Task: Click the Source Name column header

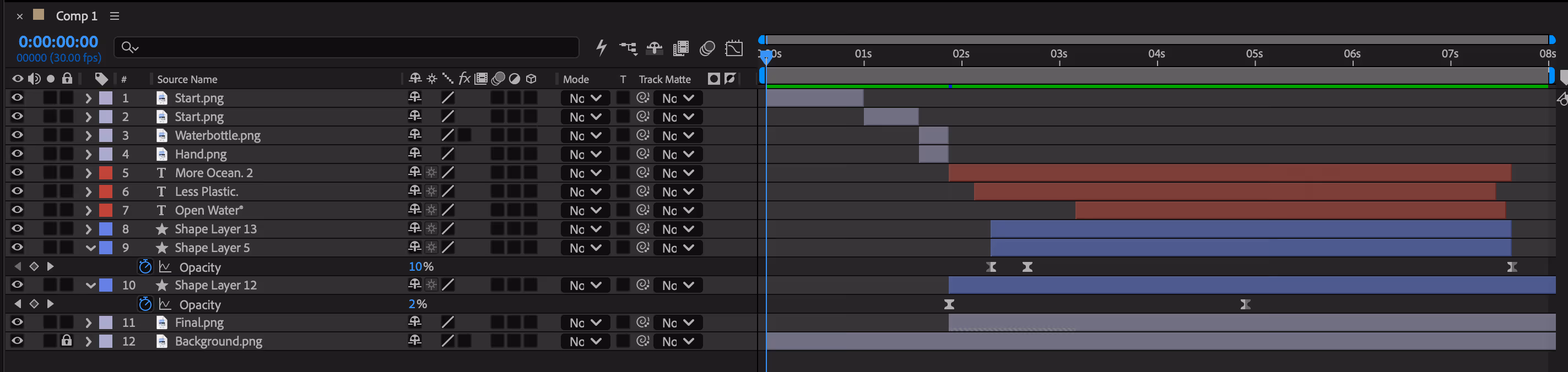Action: point(187,80)
